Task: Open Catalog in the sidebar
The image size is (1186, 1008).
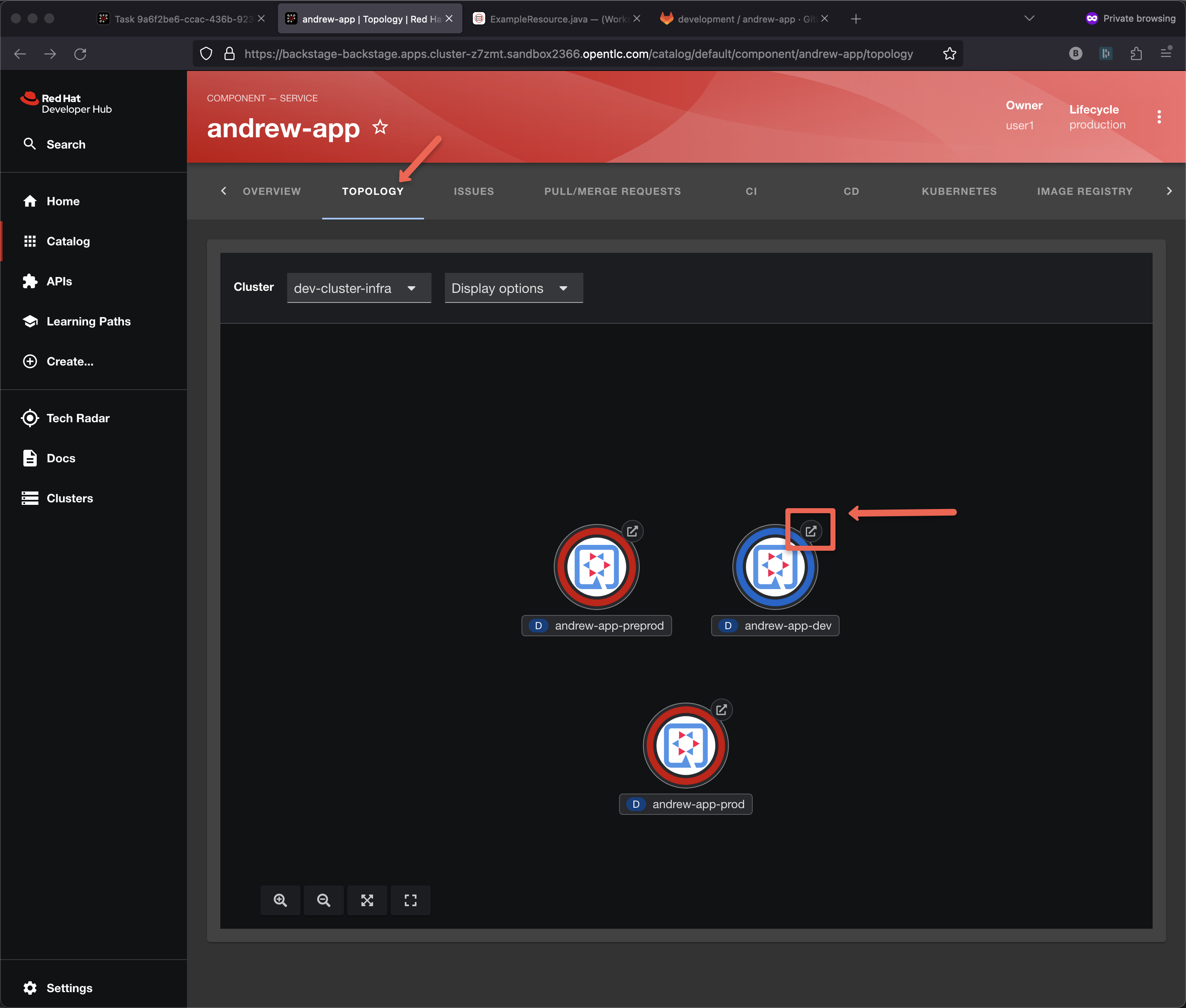Action: (x=68, y=241)
